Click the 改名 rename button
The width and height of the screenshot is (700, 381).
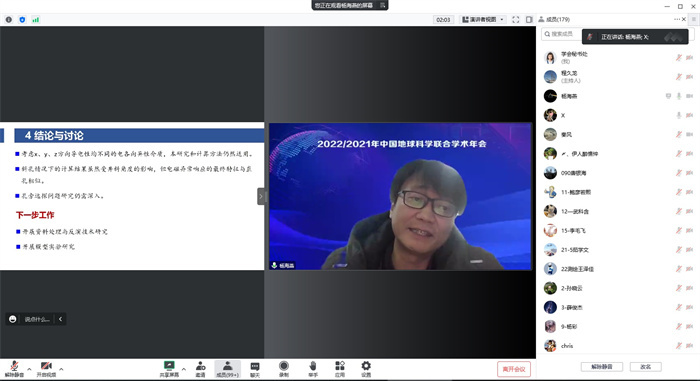(645, 367)
